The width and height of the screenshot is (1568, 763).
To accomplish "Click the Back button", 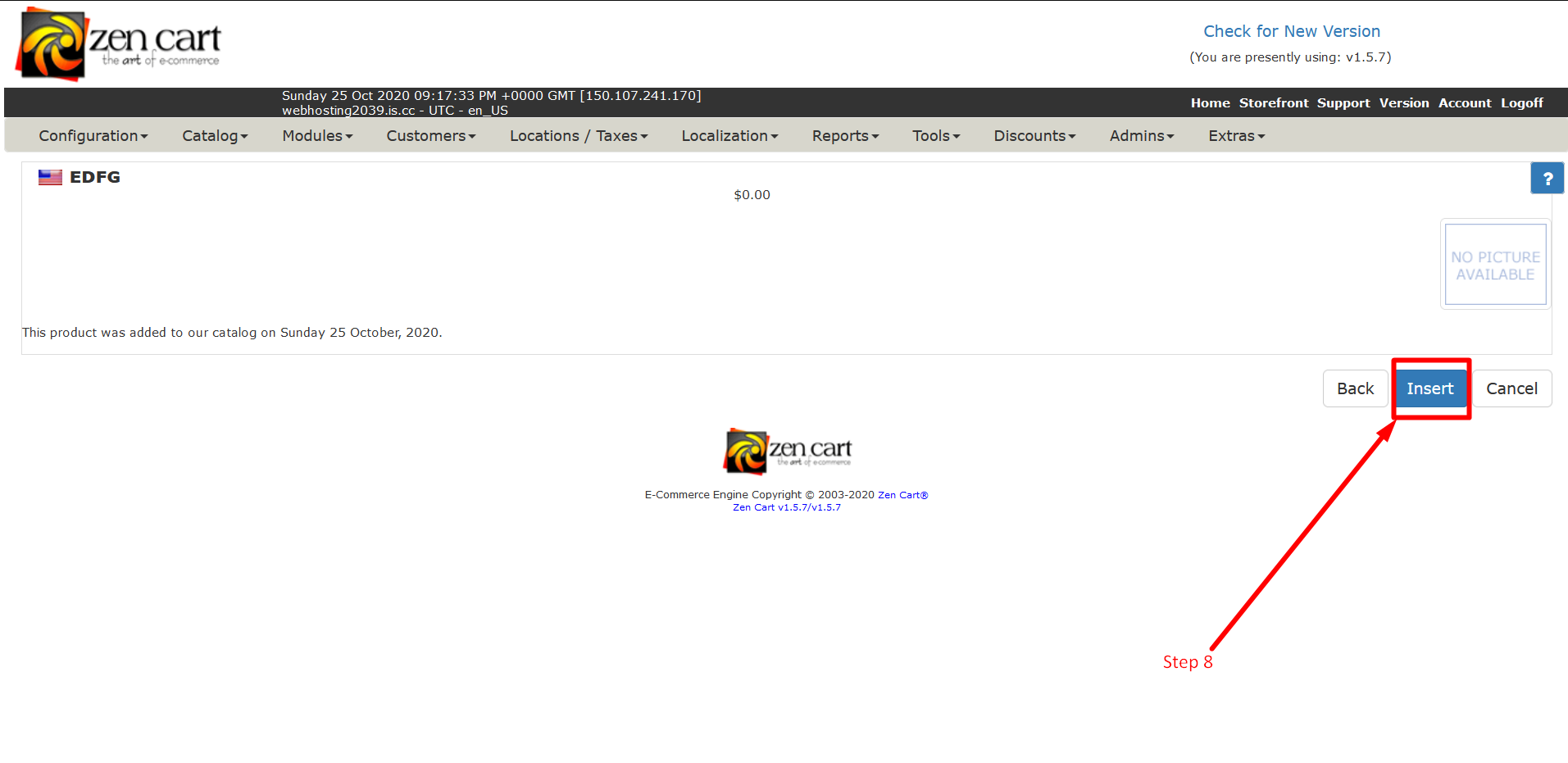I will pyautogui.click(x=1355, y=388).
